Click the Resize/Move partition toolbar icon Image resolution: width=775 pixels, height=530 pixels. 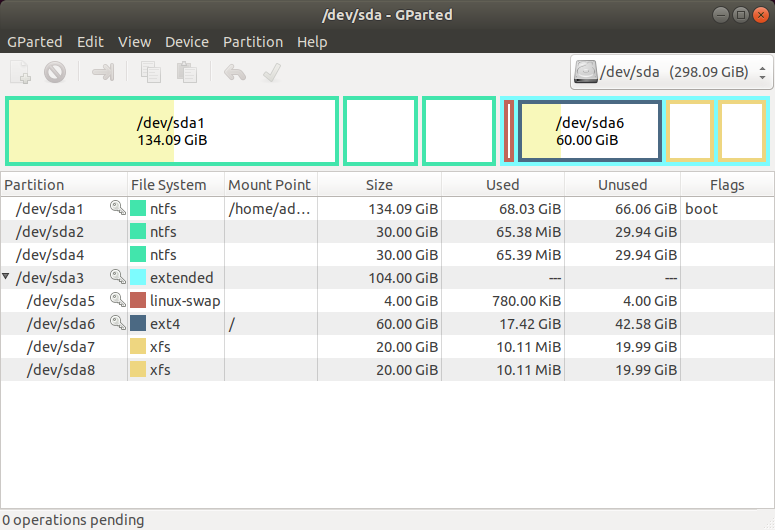click(103, 72)
